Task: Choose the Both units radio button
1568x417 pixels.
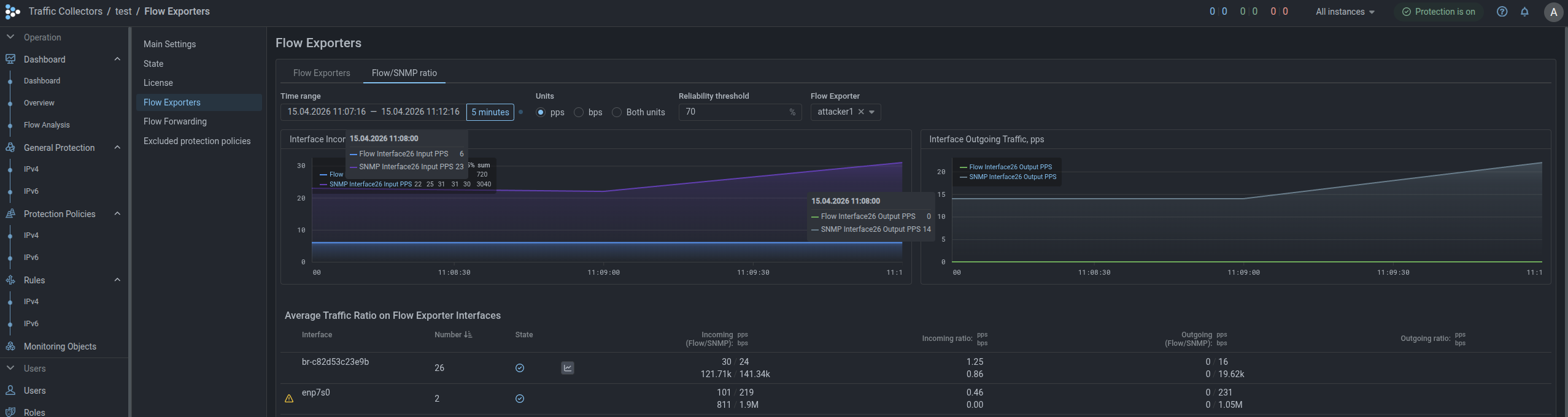Action: (x=617, y=112)
